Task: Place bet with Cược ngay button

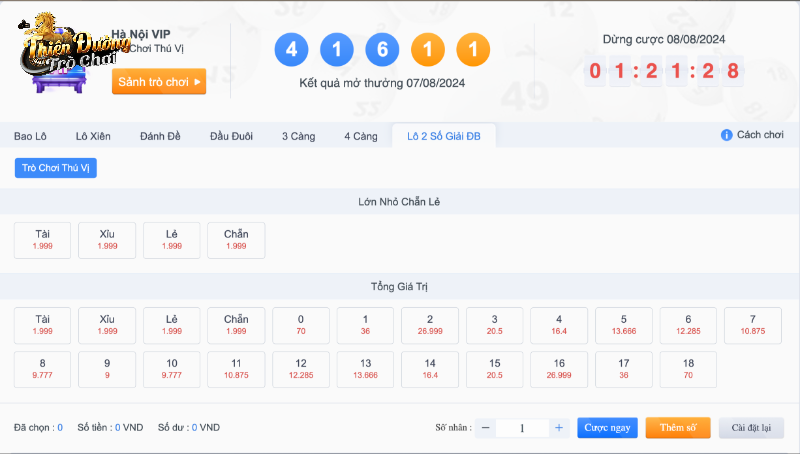Action: coord(607,428)
